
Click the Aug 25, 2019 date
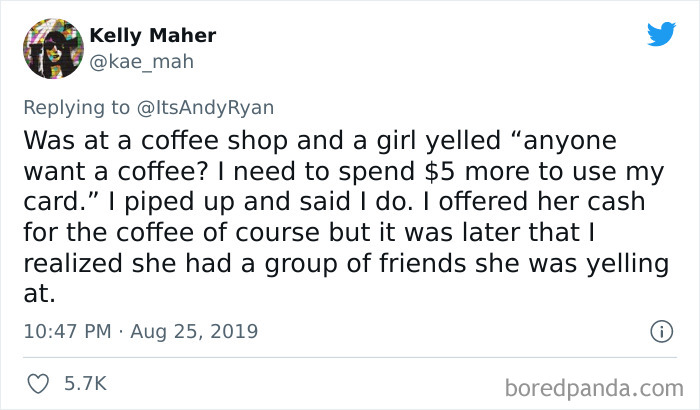[200, 330]
